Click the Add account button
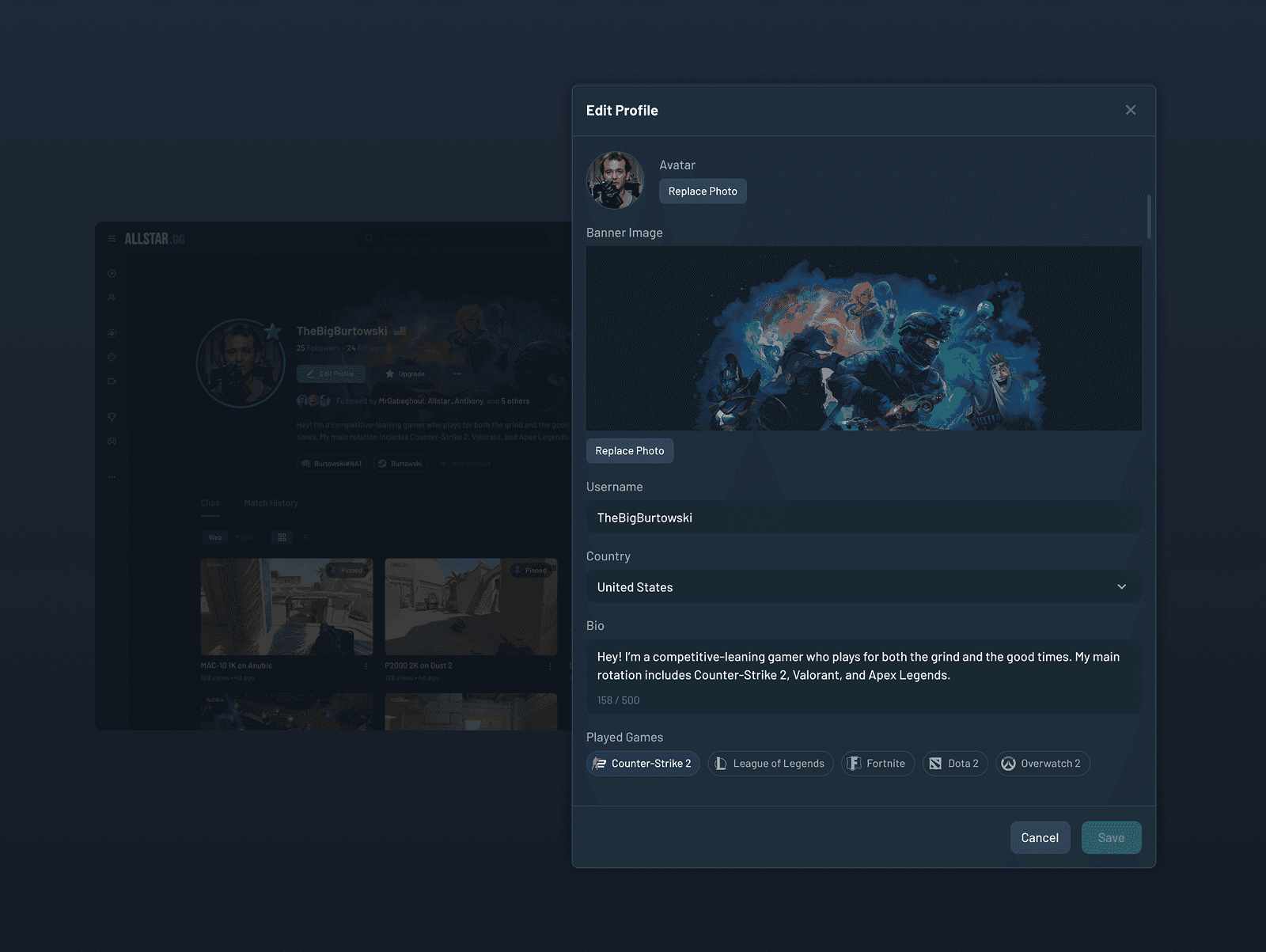The image size is (1266, 952). [464, 464]
